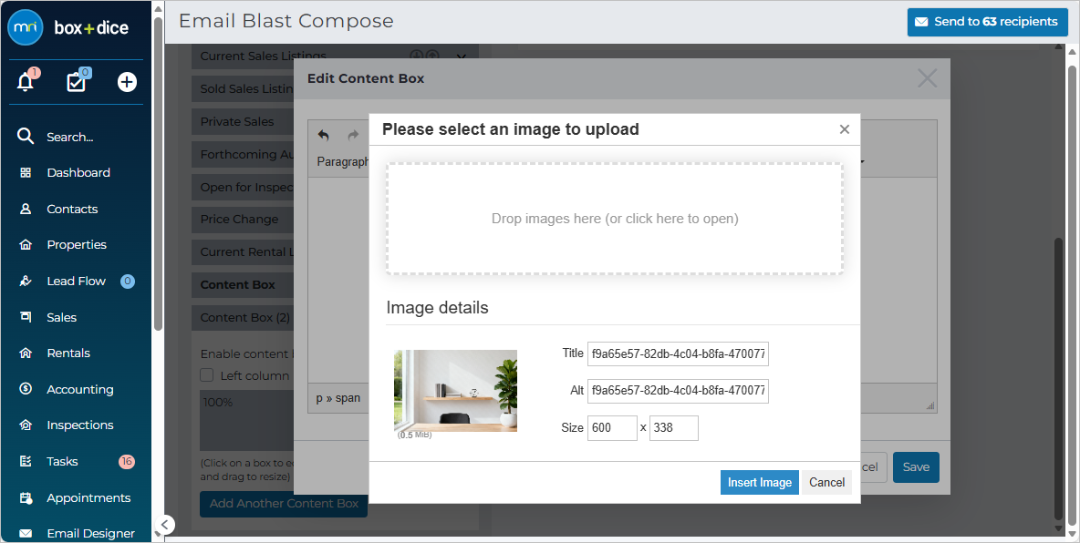This screenshot has width=1080, height=543.
Task: Close the image upload dialog
Action: coord(844,130)
